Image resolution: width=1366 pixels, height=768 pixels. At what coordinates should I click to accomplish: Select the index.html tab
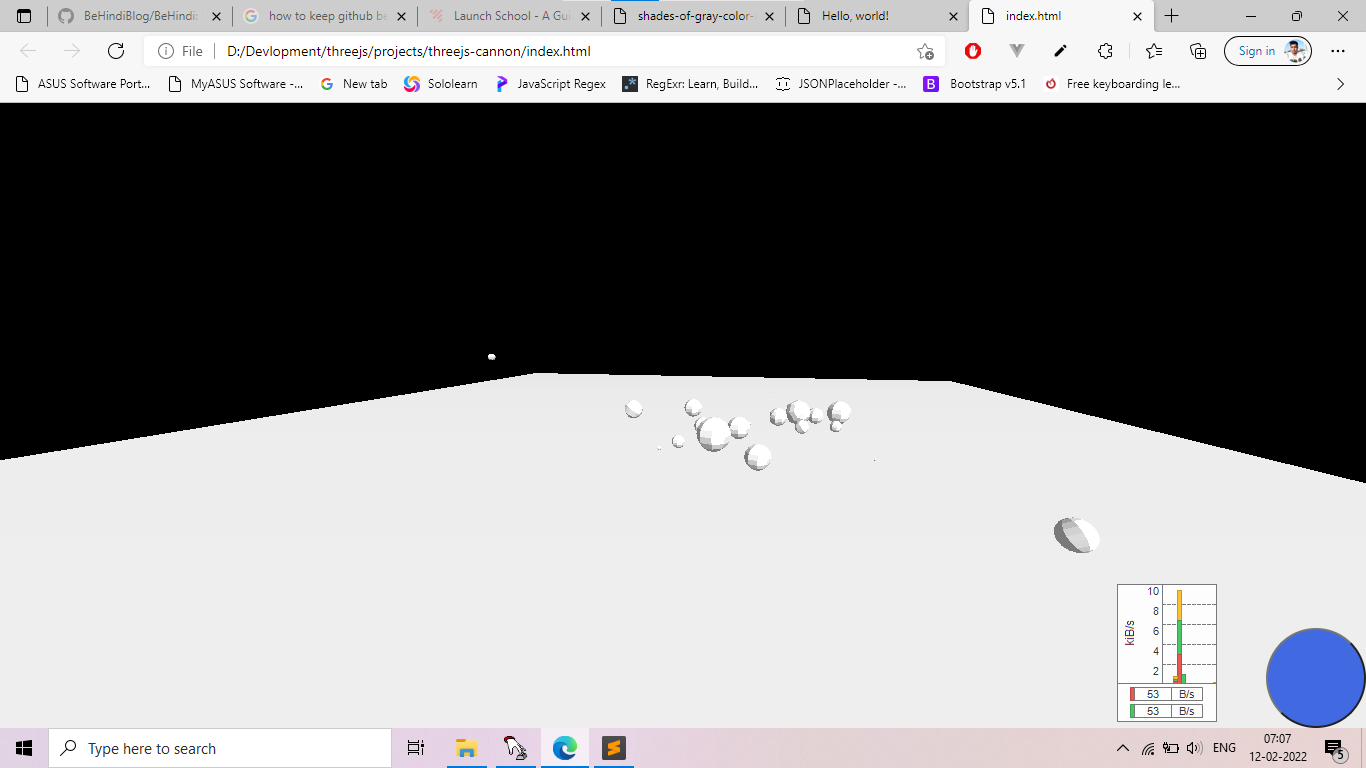[x=1062, y=16]
